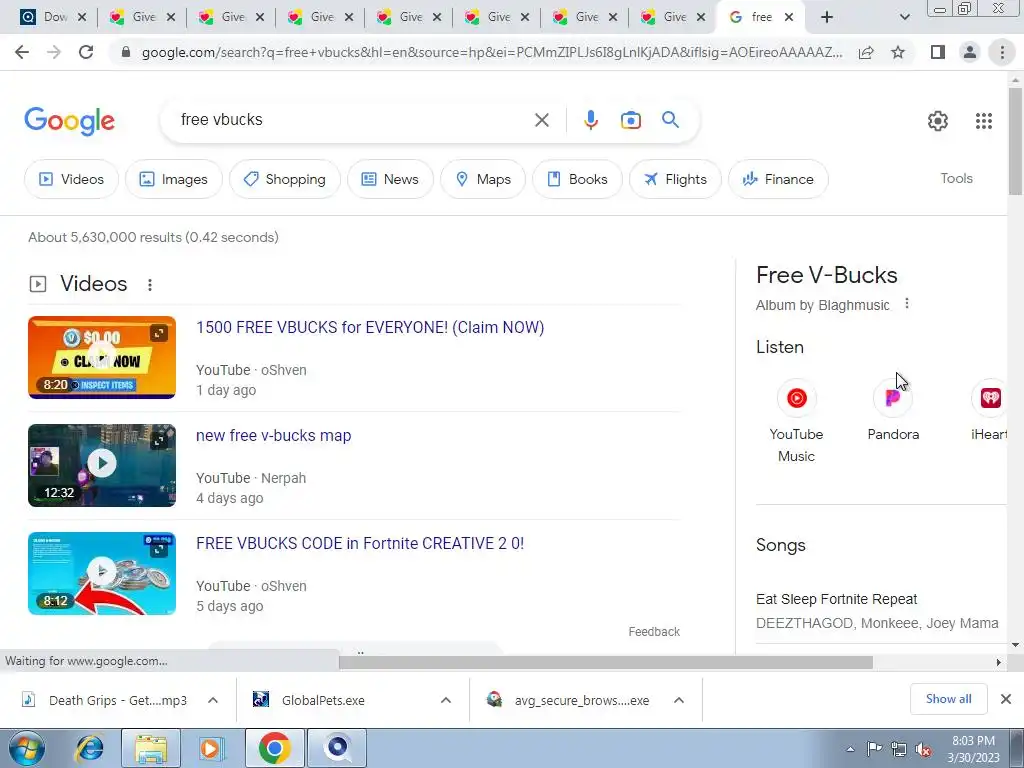Click the horizontal page scrollbar
Viewport: 1024px width, 768px height.
click(605, 662)
